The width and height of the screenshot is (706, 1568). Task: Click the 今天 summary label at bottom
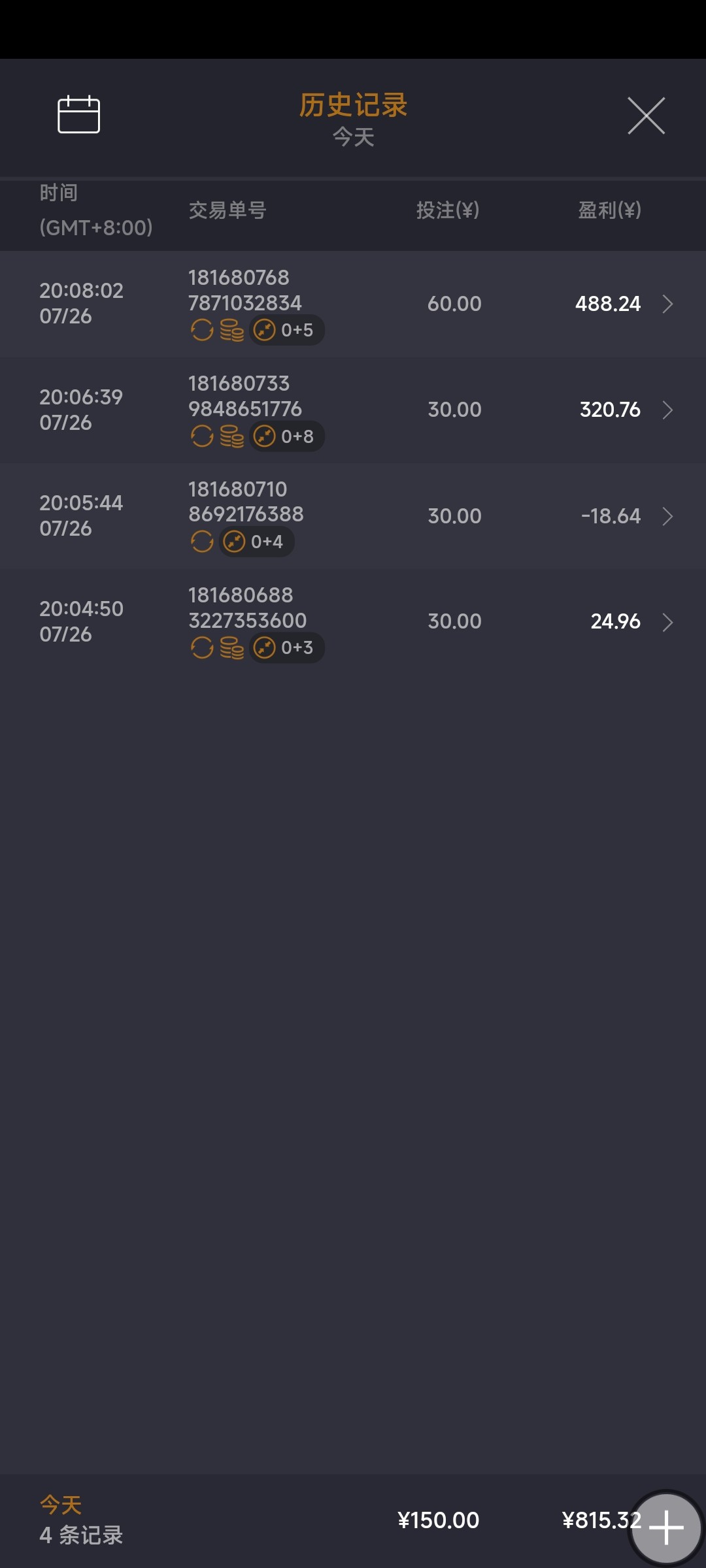[x=61, y=1505]
